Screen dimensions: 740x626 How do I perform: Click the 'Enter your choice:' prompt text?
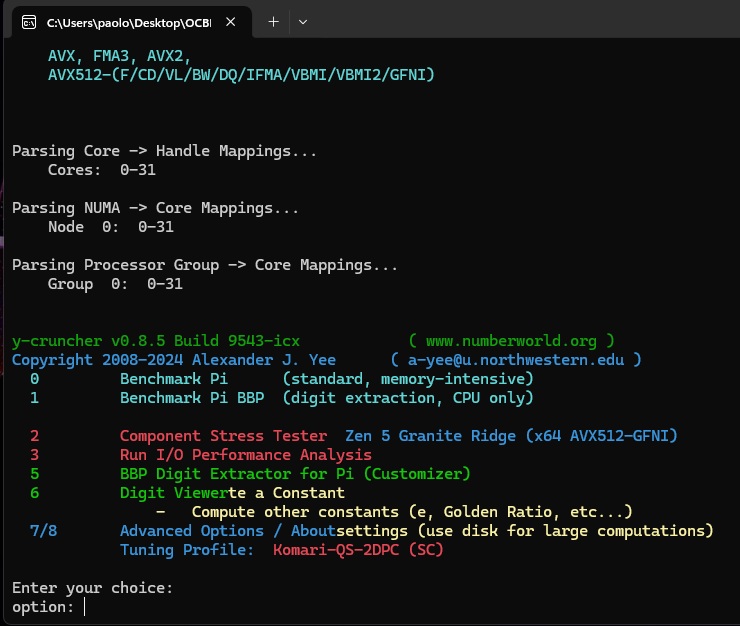92,588
